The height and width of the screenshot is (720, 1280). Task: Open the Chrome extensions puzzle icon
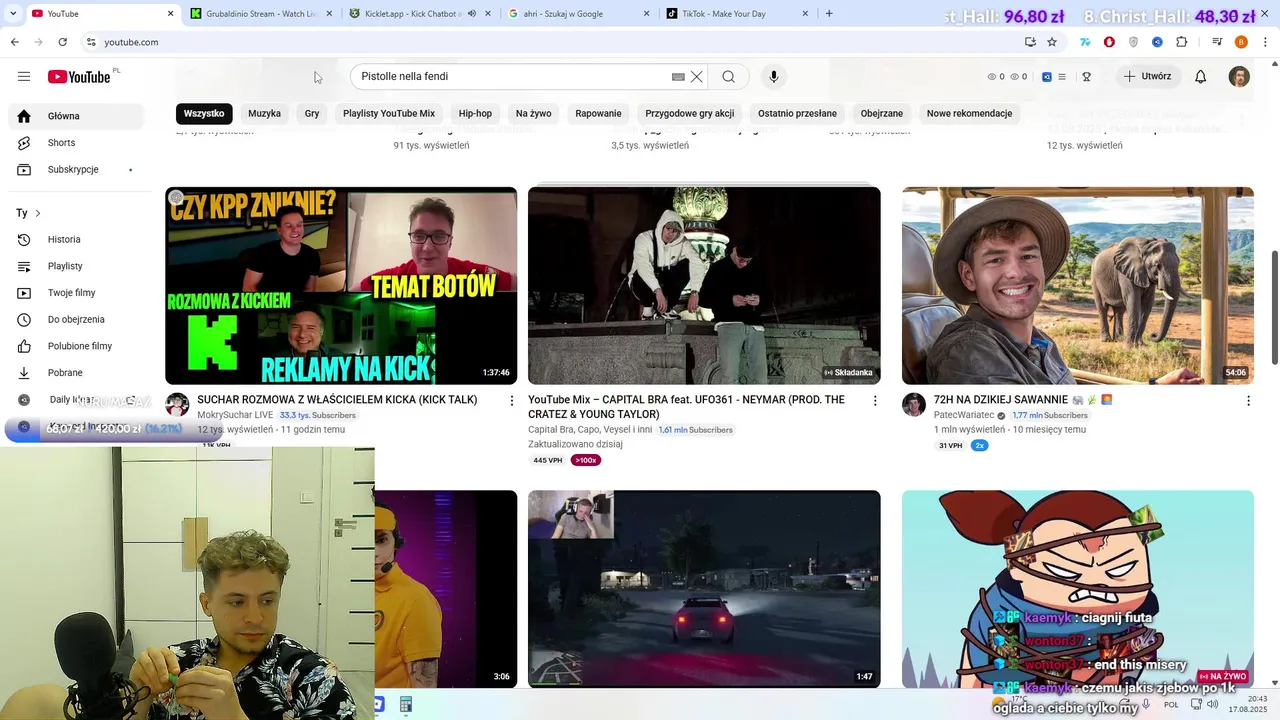point(1182,42)
